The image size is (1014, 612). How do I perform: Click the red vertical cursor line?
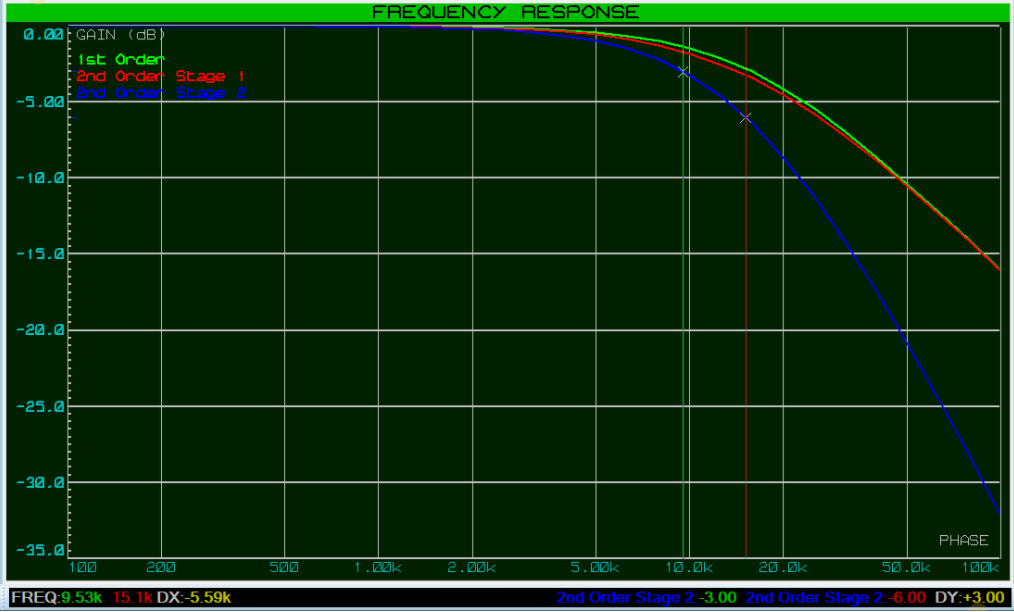pyautogui.click(x=746, y=300)
